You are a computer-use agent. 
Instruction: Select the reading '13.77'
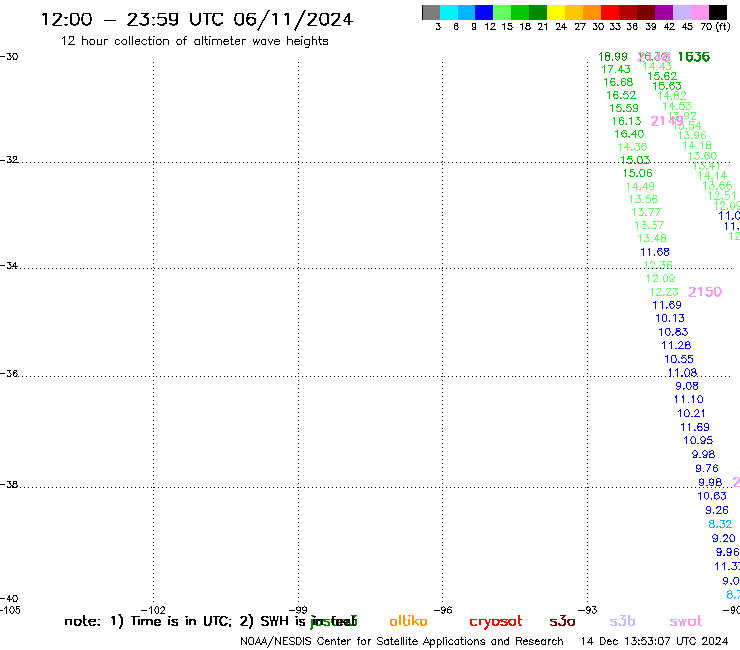click(647, 212)
